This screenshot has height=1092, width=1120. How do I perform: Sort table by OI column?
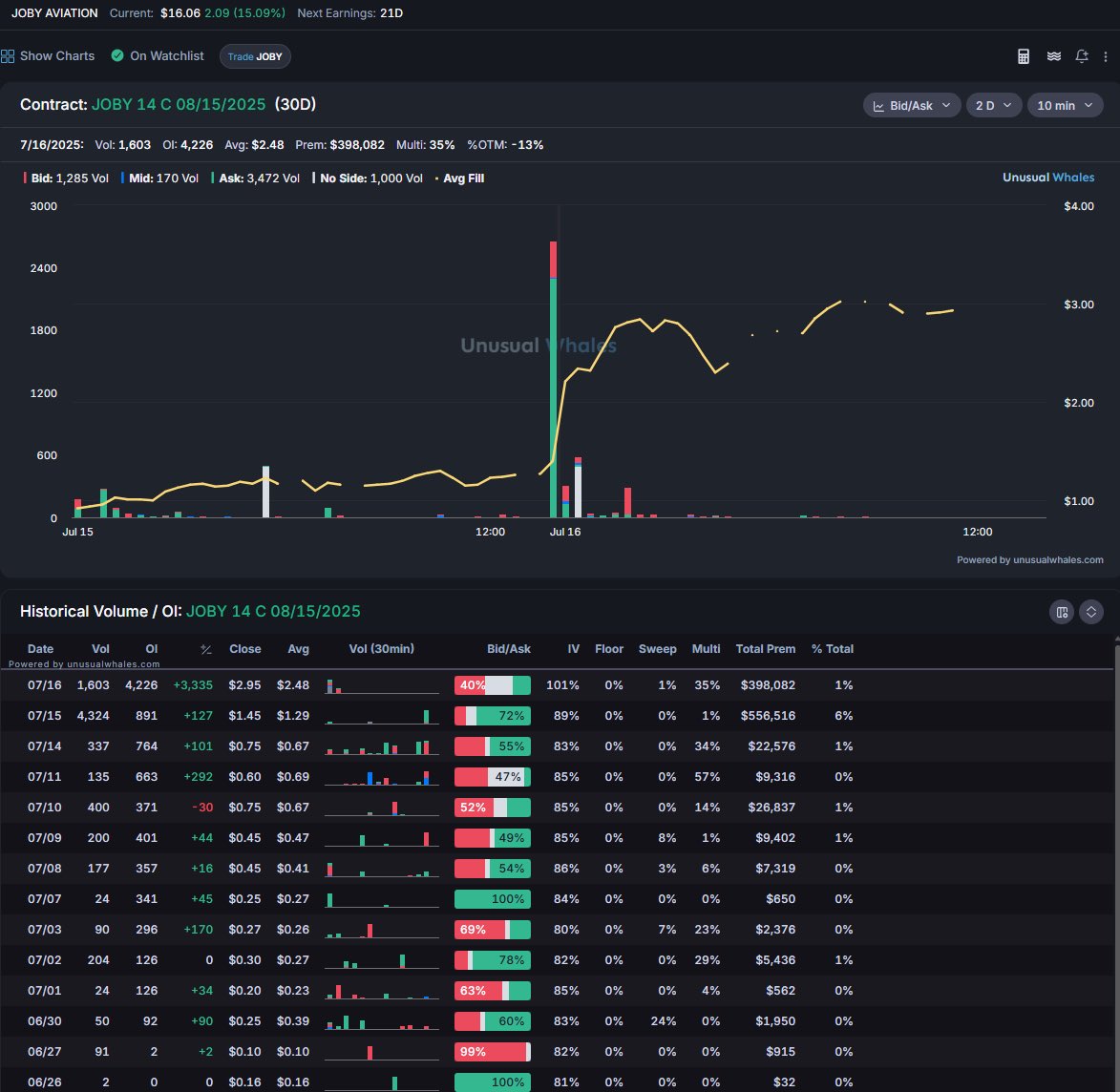(x=152, y=648)
